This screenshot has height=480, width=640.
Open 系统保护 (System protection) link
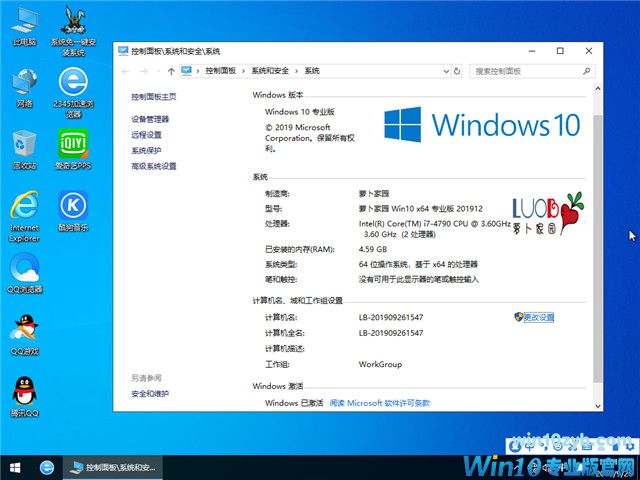146,151
